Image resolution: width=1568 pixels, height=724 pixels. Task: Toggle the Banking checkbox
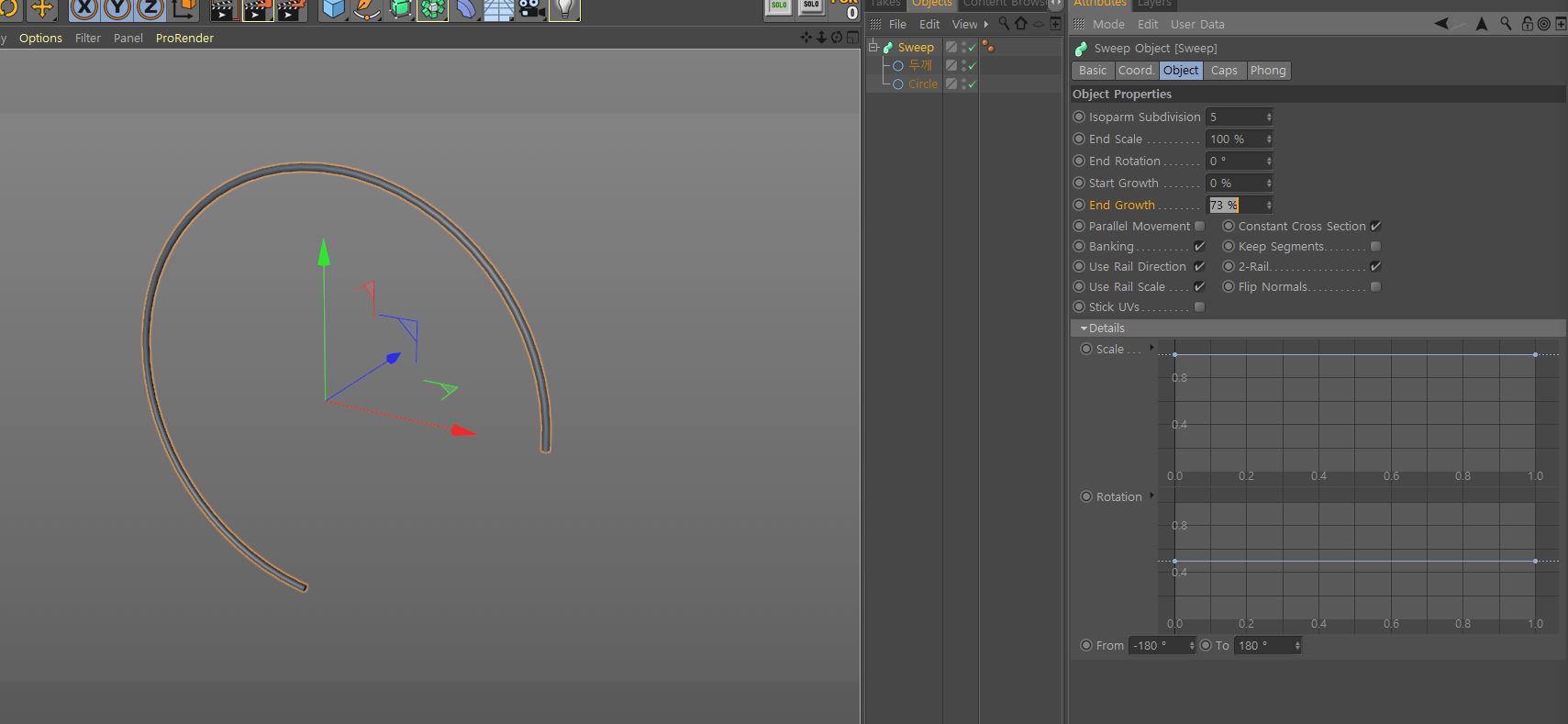(x=1199, y=246)
